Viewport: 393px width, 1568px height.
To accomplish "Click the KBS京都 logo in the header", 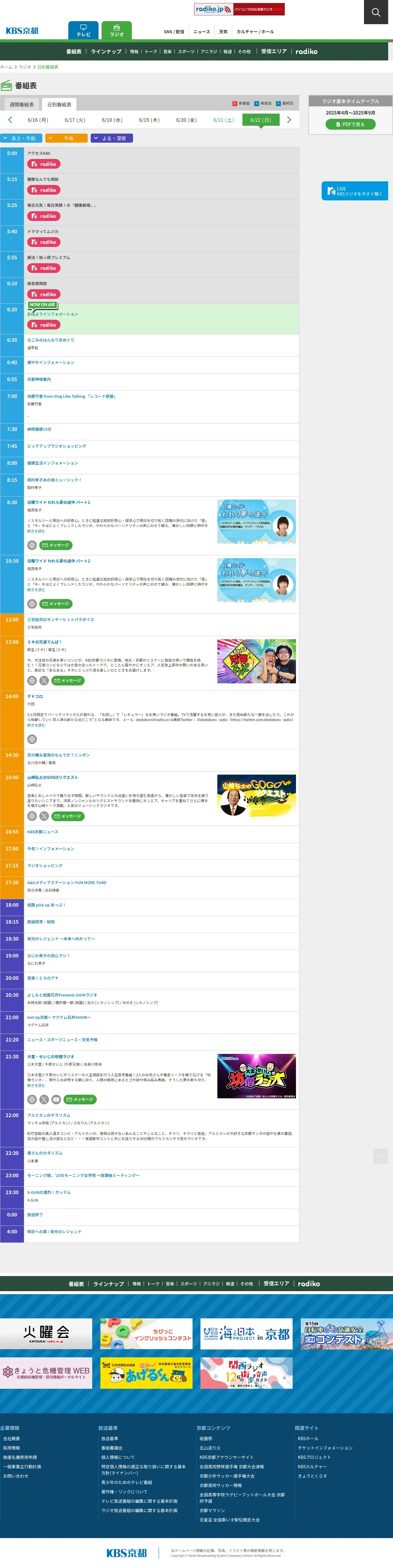I will (x=22, y=31).
